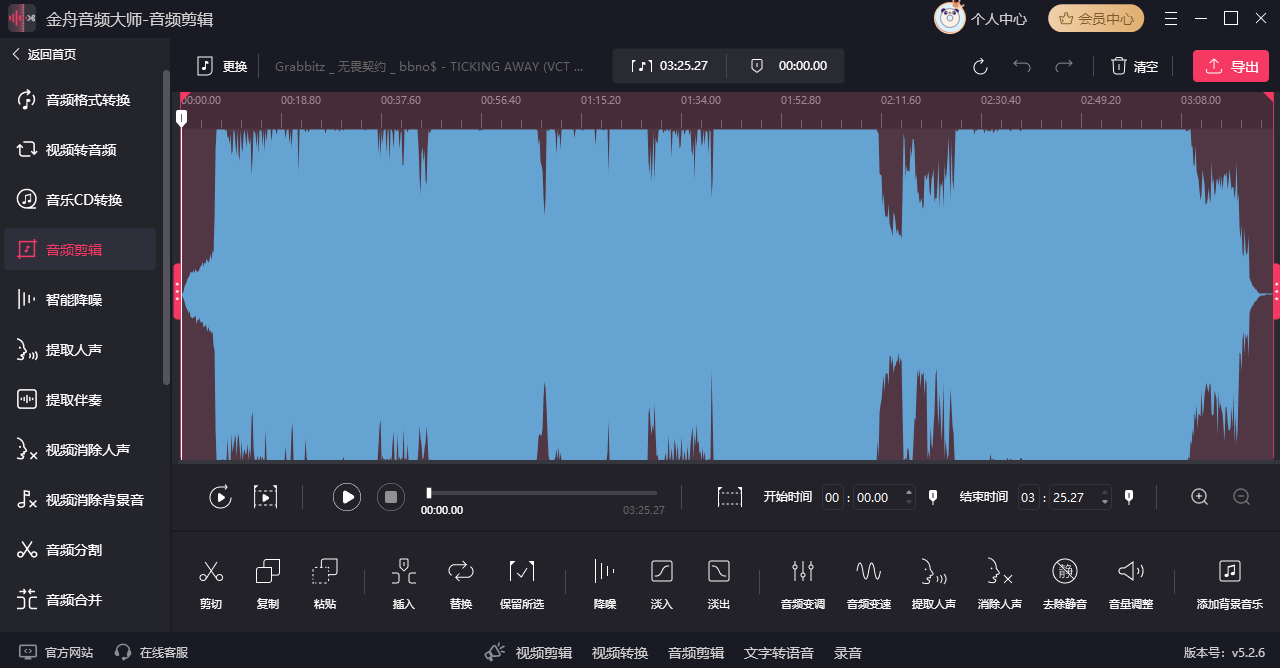Select the 插入 (insert) tool
Image resolution: width=1280 pixels, height=668 pixels.
pyautogui.click(x=403, y=584)
